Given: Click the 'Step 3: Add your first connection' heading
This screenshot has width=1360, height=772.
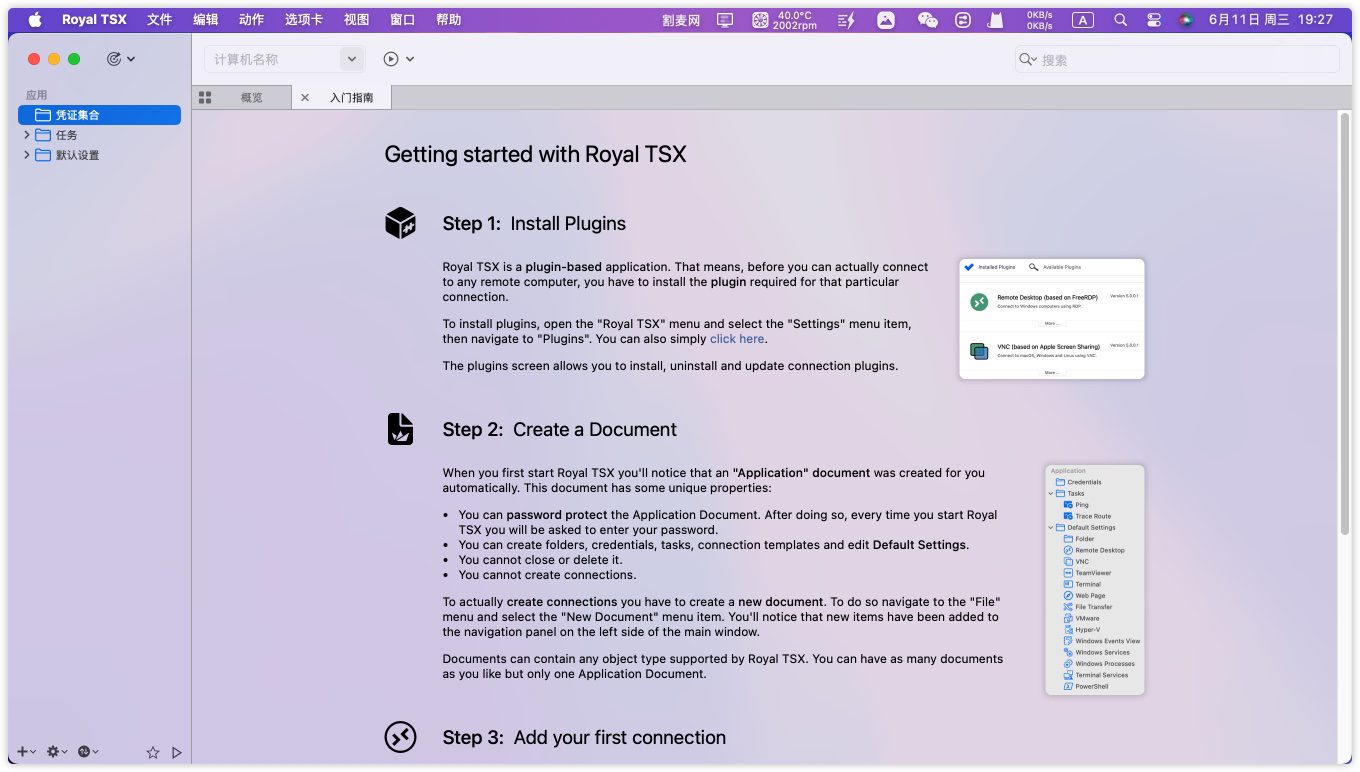Looking at the screenshot, I should pos(584,737).
